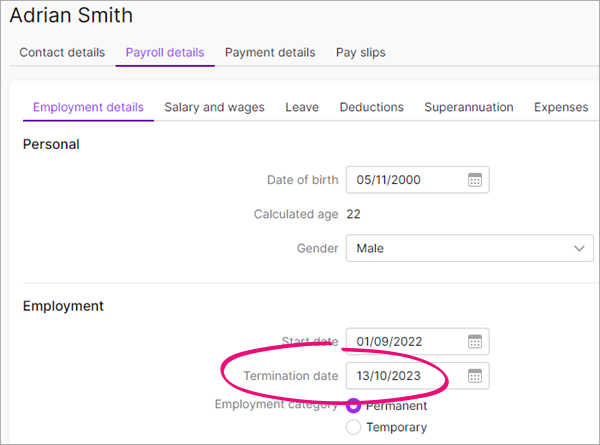Open the Start date calendar picker
Screen dimensions: 600x445
[475, 341]
